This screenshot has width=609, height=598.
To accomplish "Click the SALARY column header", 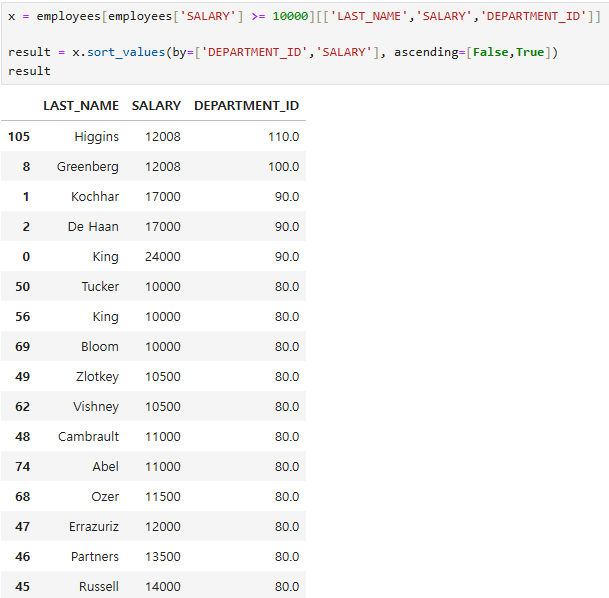I will click(x=156, y=106).
